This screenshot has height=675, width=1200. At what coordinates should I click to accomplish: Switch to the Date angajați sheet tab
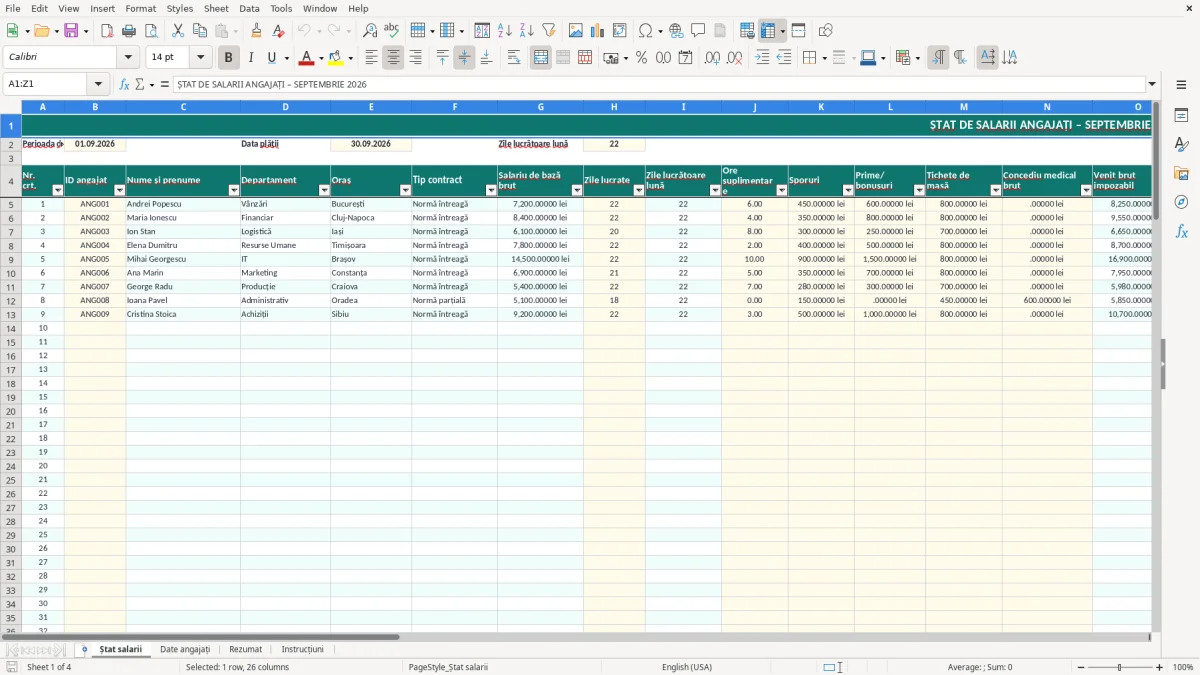click(x=185, y=649)
